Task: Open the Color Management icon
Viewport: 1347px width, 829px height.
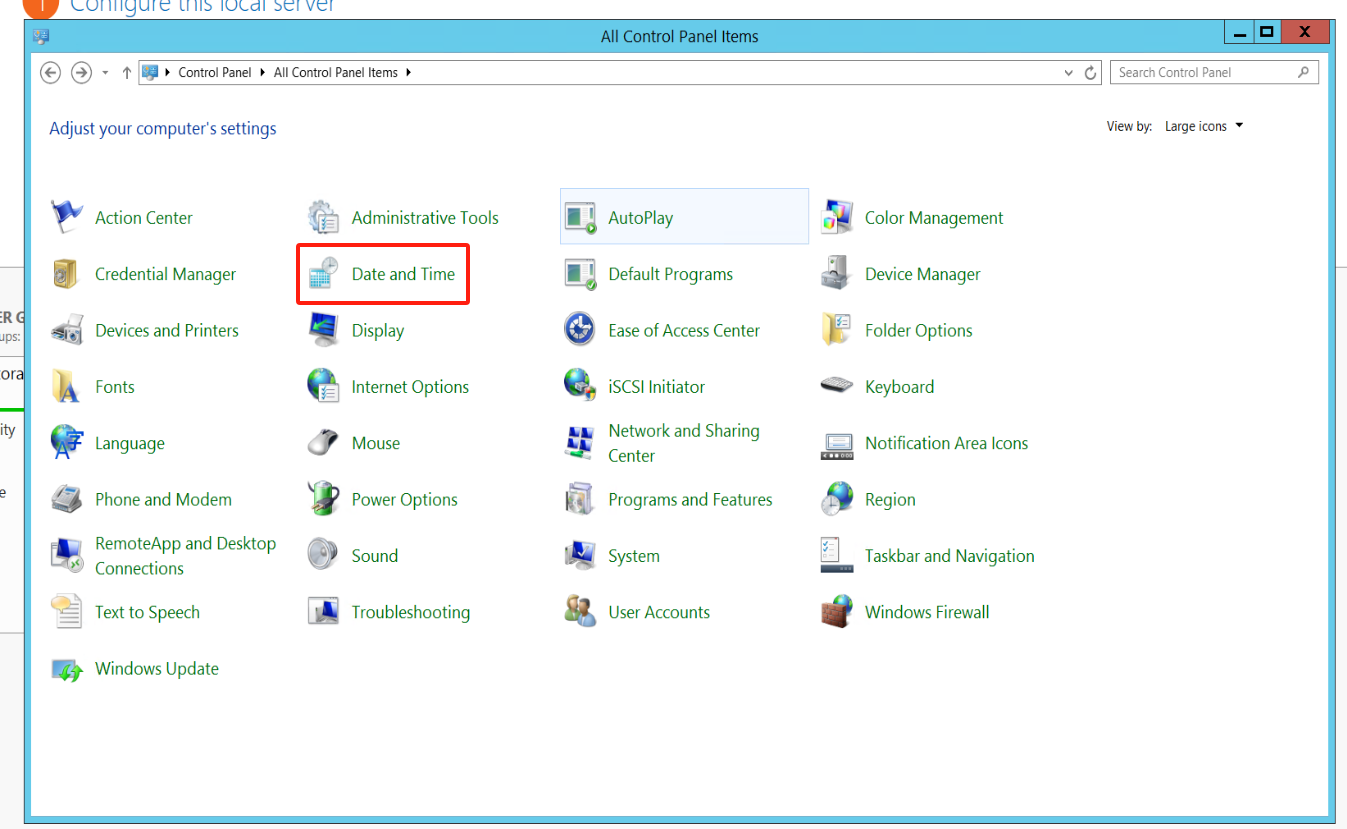Action: [837, 217]
